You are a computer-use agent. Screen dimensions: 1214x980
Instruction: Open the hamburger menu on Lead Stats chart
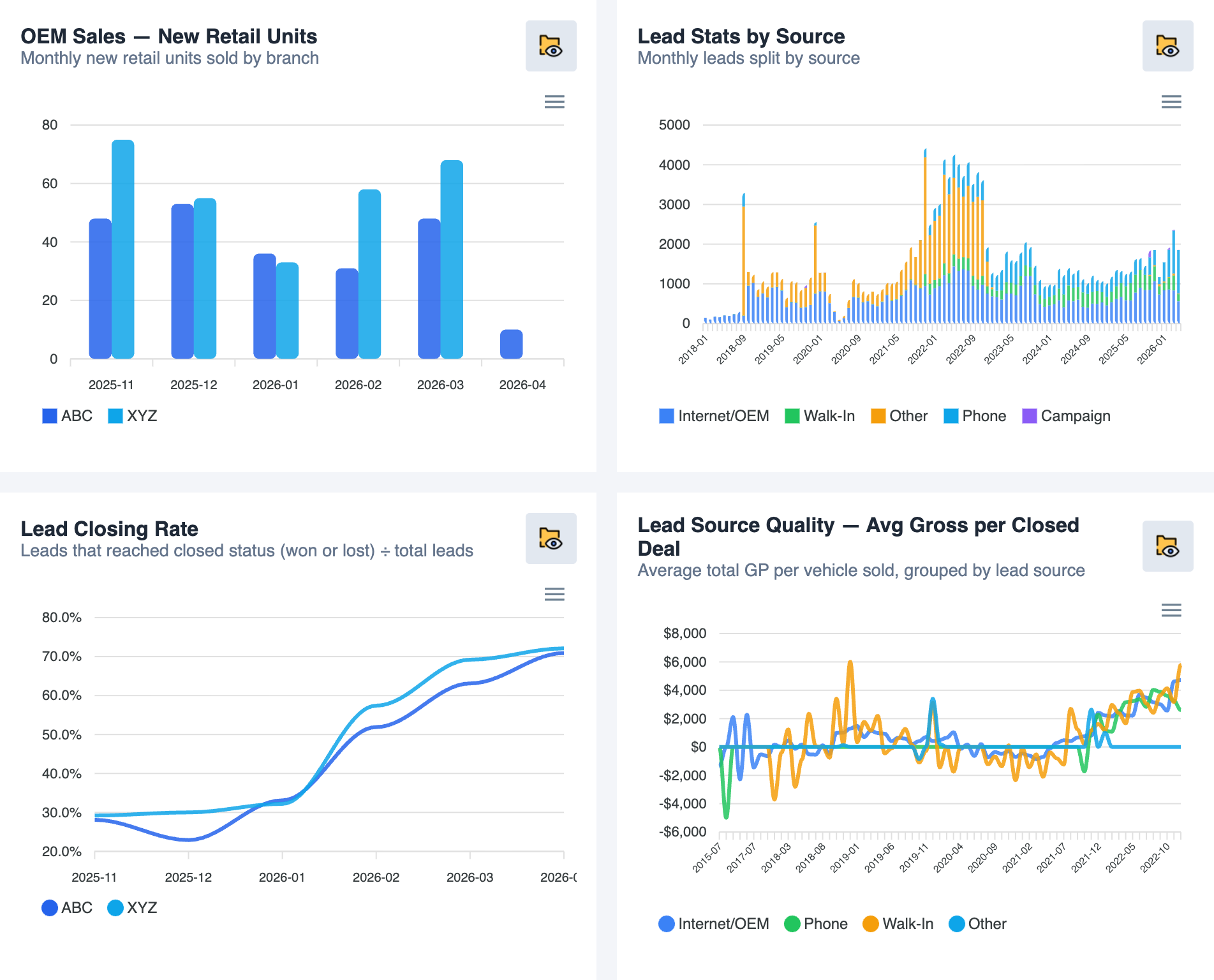(x=1170, y=102)
